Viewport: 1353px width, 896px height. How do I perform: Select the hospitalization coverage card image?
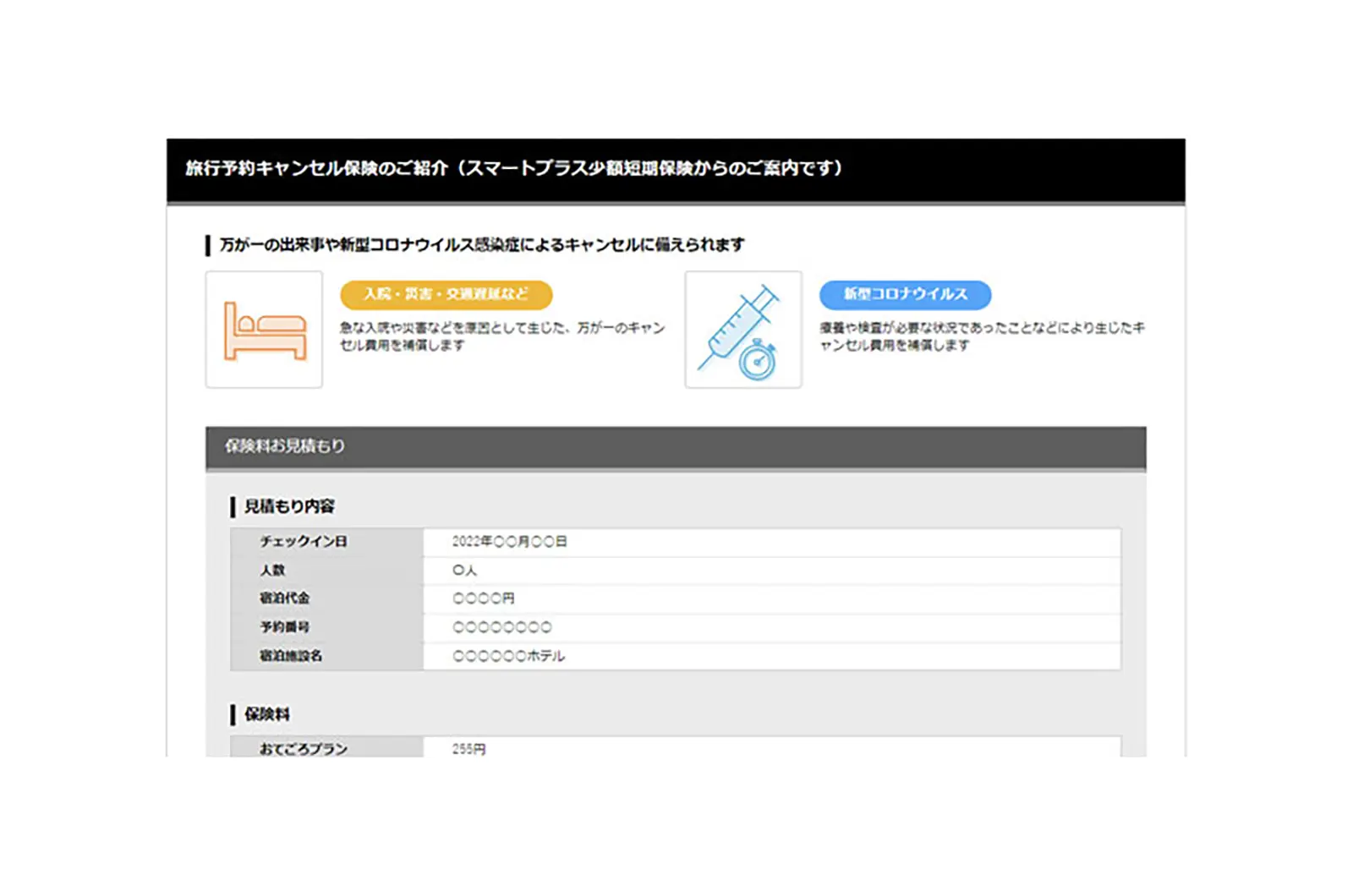coord(263,328)
